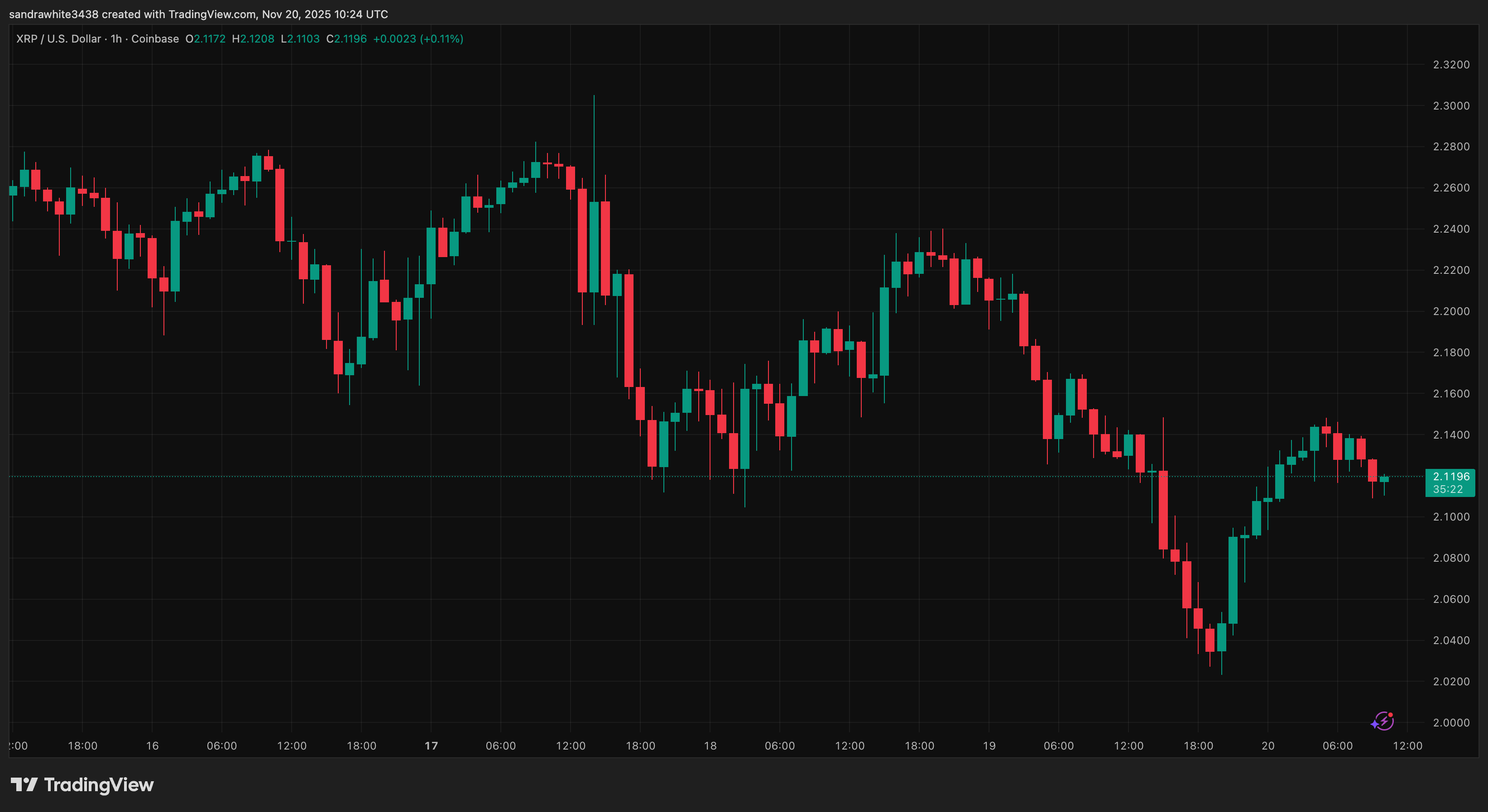Click the XRP / U.S. Dollar symbol title

coord(58,38)
